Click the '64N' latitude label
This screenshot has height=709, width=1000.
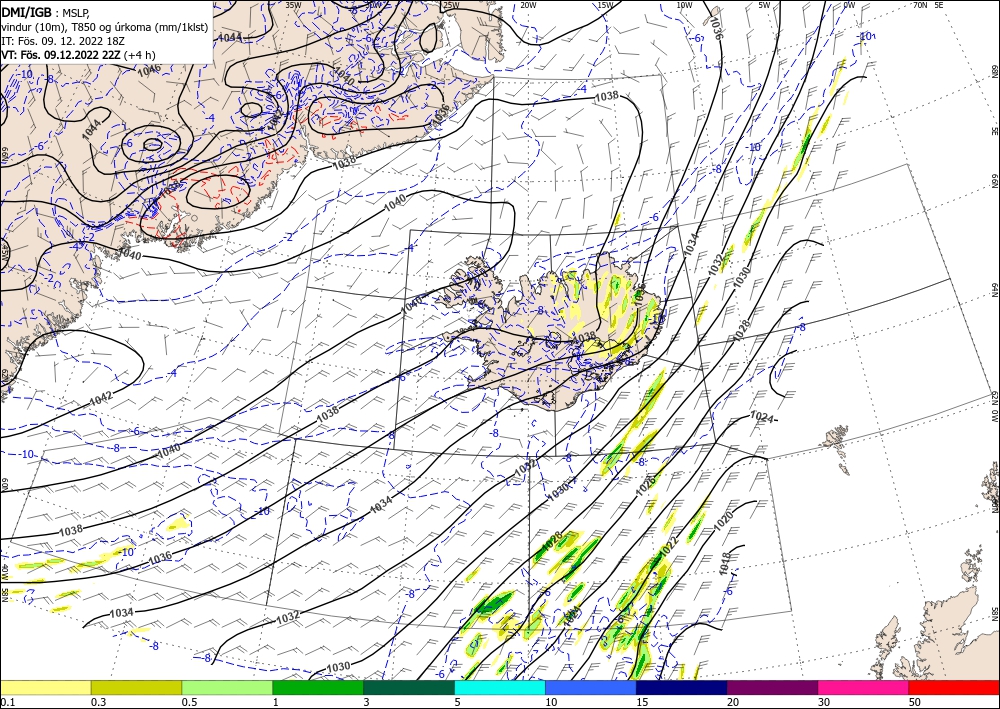[x=994, y=289]
